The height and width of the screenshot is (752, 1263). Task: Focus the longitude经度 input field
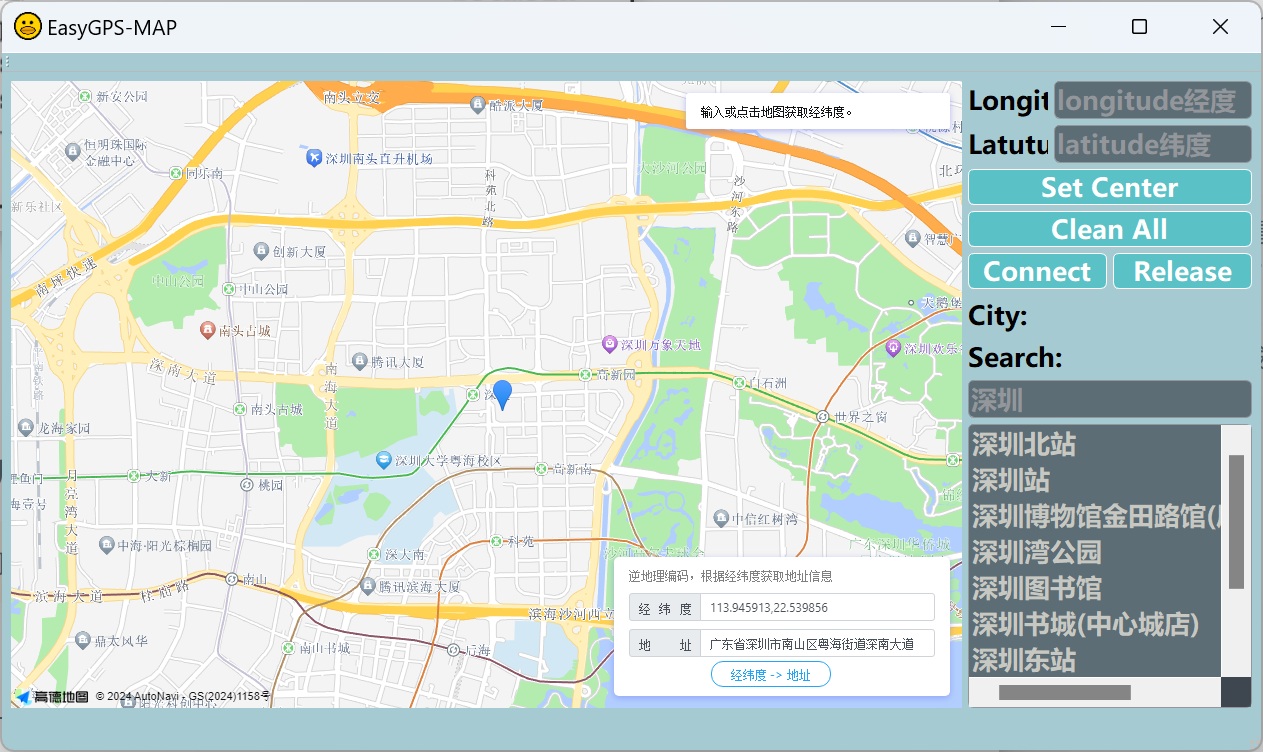[x=1153, y=100]
